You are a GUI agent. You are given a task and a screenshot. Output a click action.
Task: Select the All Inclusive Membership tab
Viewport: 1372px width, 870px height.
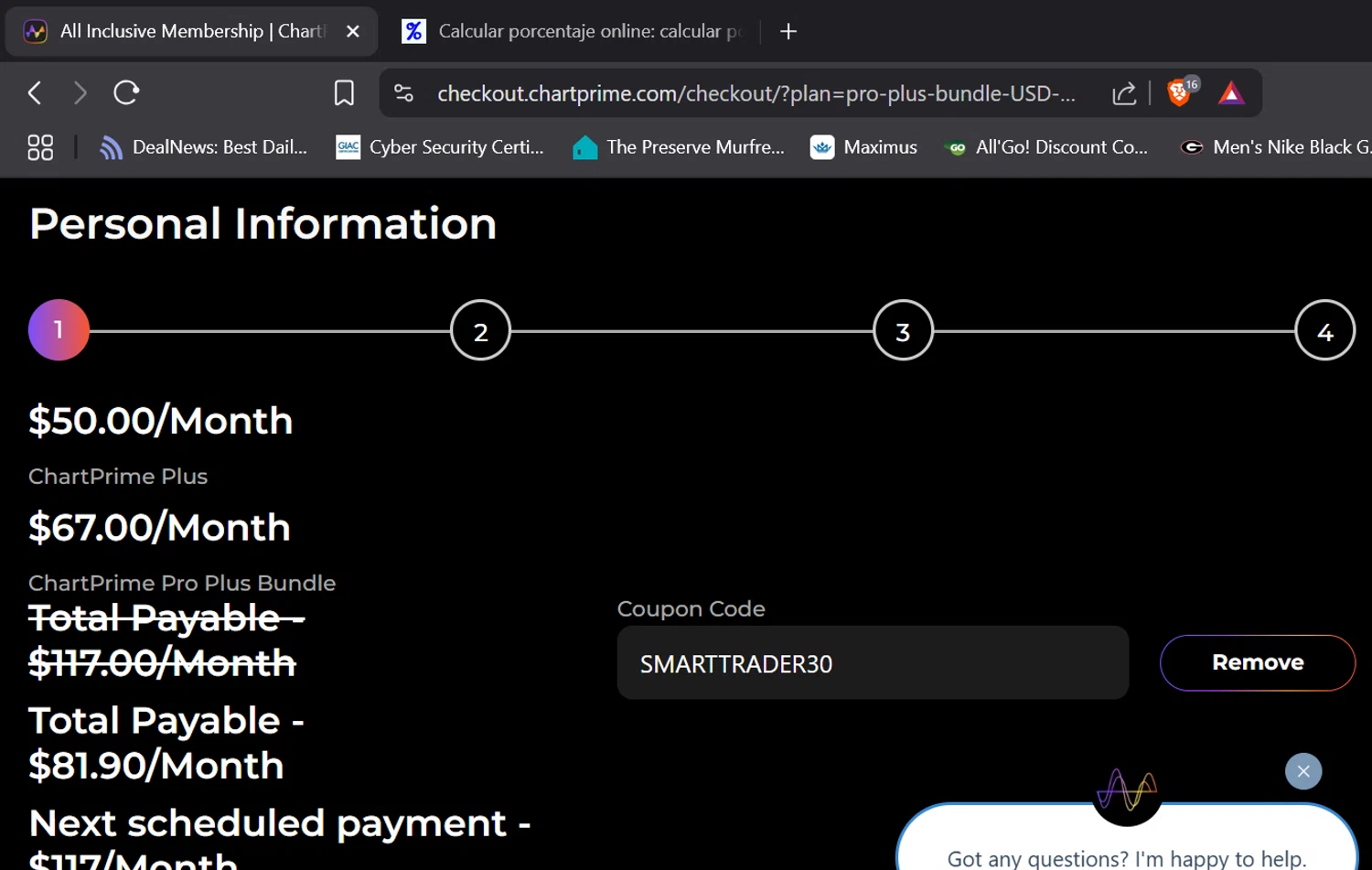coord(191,31)
